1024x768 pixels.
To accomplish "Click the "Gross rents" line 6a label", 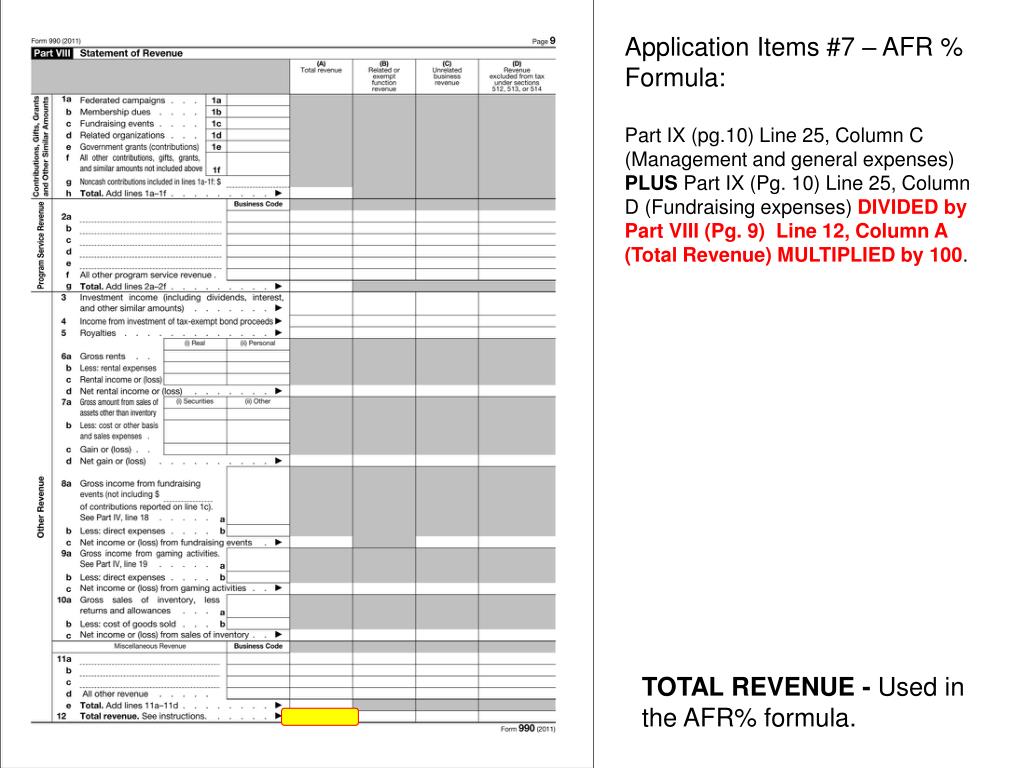I will coord(103,357).
